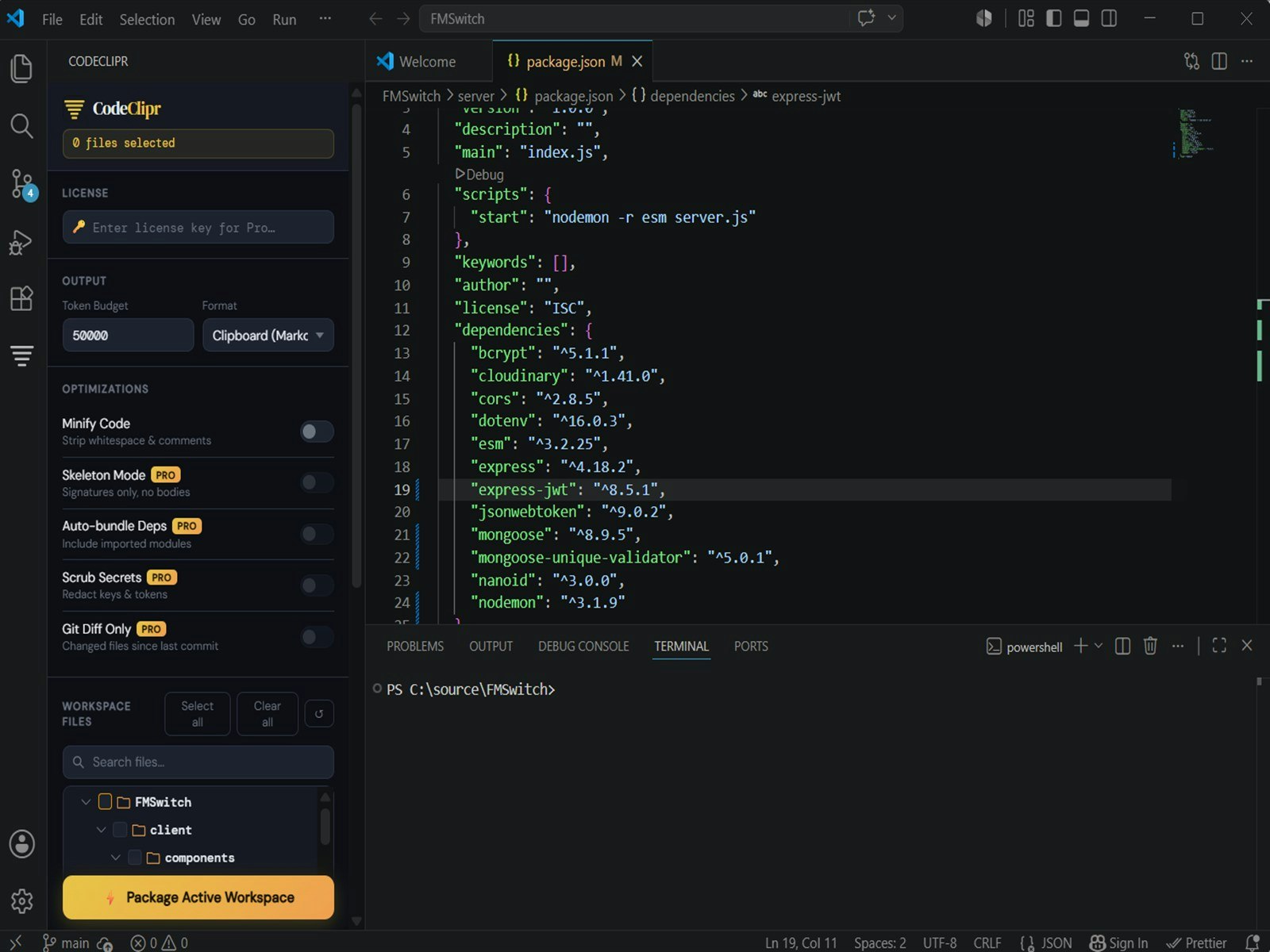Image resolution: width=1270 pixels, height=952 pixels.
Task: Toggle the Minify Code switch
Action: pos(317,432)
